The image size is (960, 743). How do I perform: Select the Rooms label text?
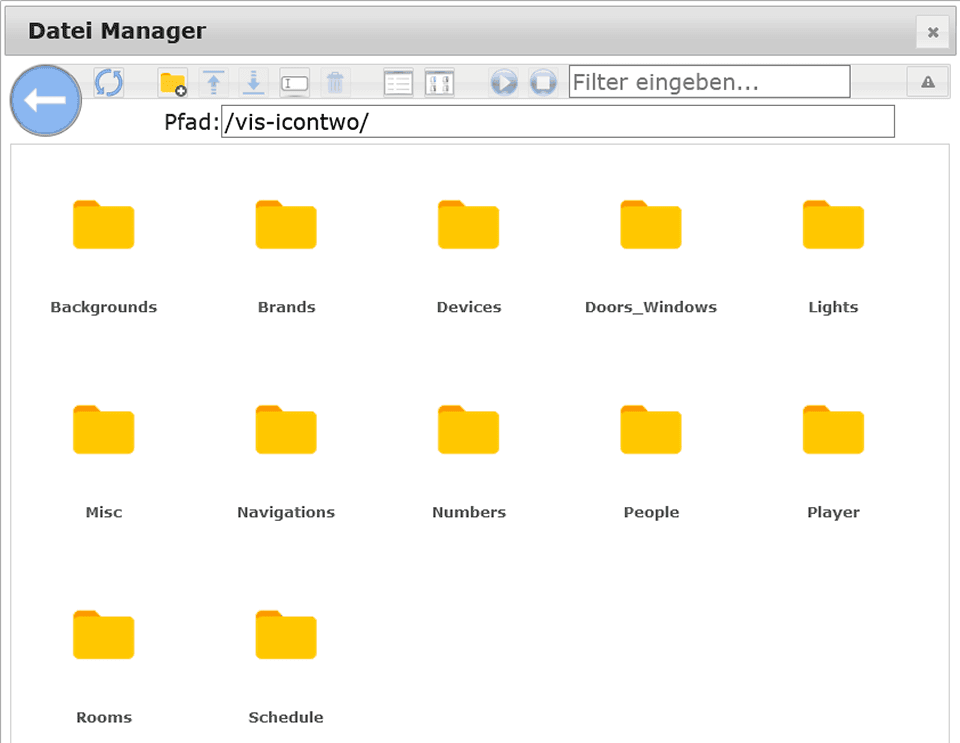pyautogui.click(x=104, y=717)
